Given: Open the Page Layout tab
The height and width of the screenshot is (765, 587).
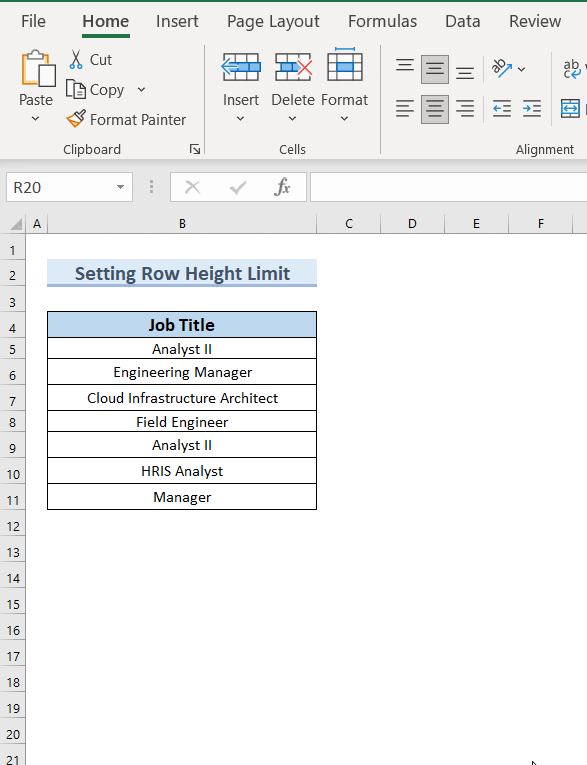Looking at the screenshot, I should pos(273,21).
